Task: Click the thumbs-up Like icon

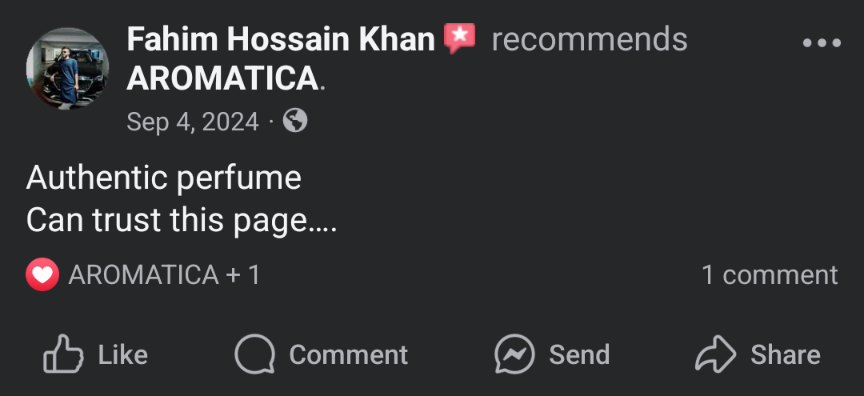Action: point(63,354)
